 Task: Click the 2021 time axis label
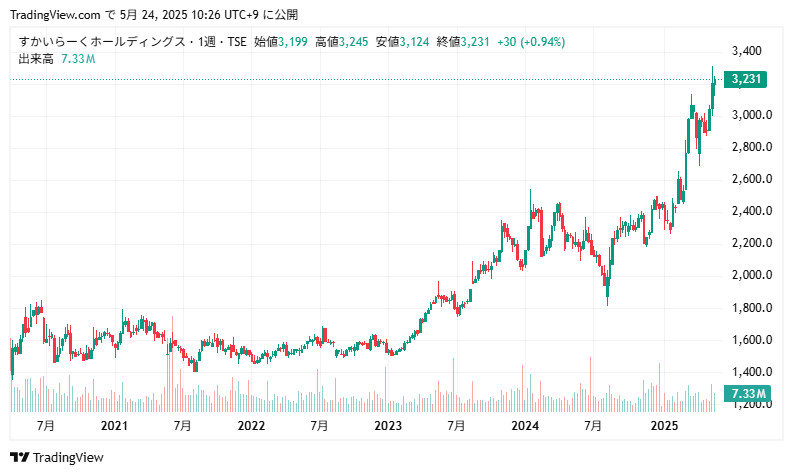[x=114, y=426]
